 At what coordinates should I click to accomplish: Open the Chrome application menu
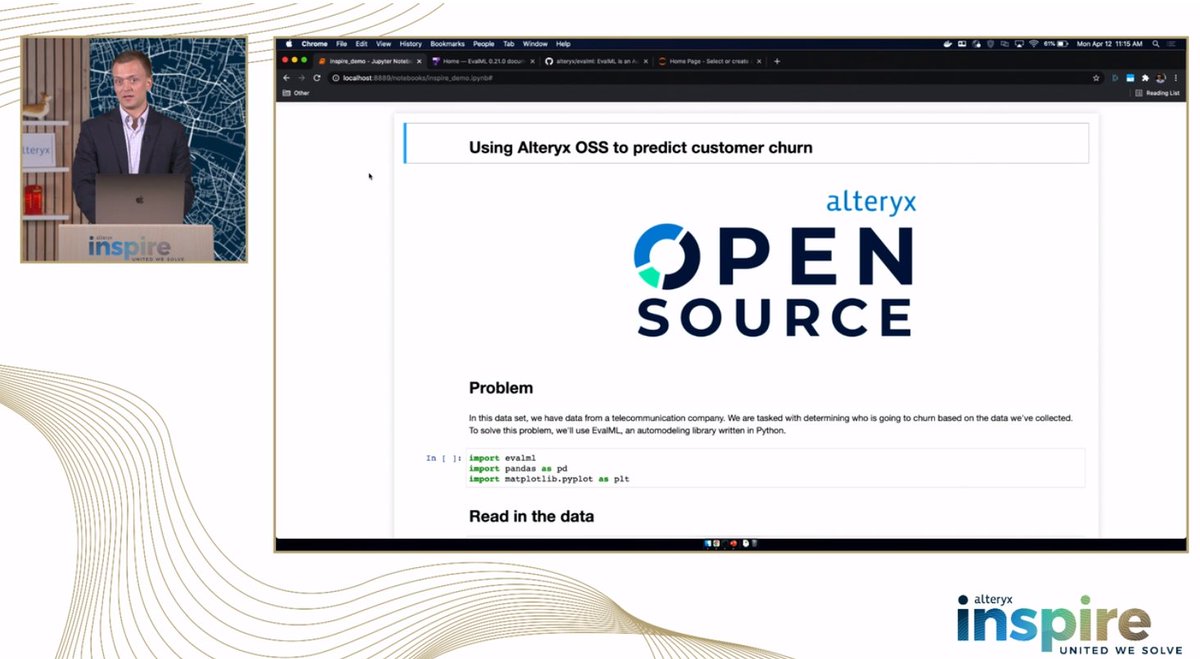[x=314, y=44]
